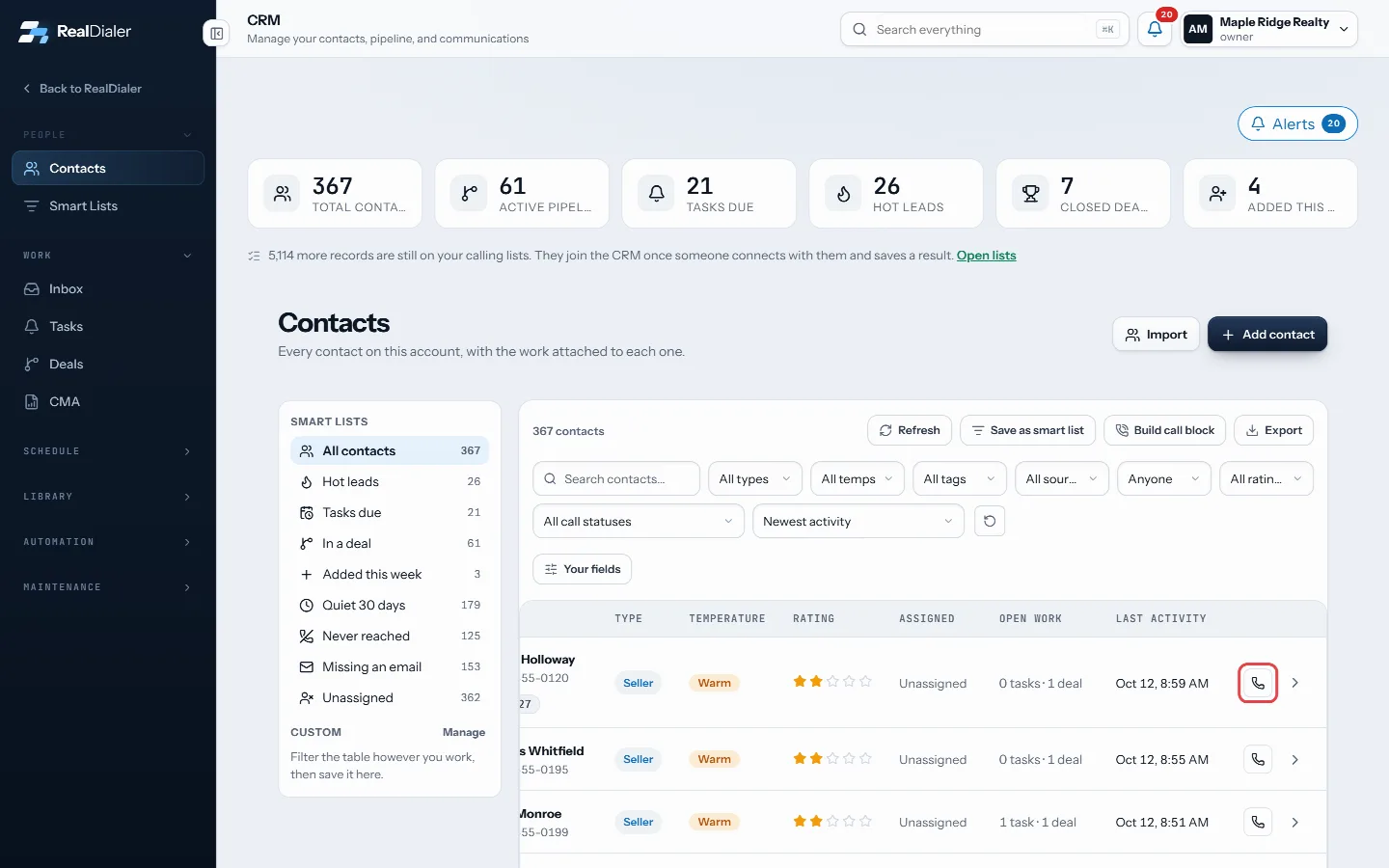The width and height of the screenshot is (1389, 868).
Task: Focus the Search contacts field
Action: [616, 479]
